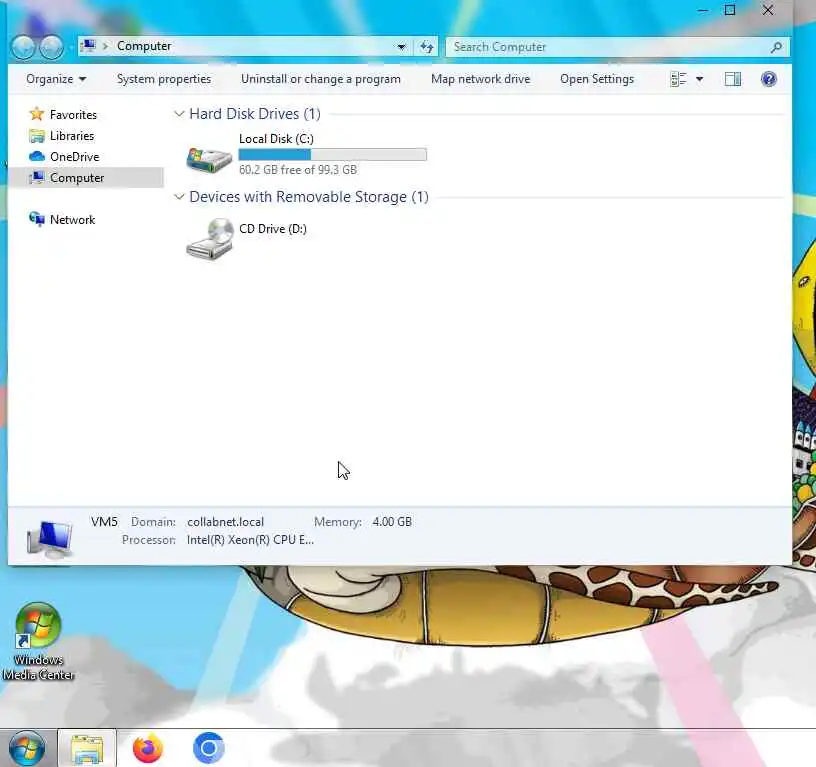Image resolution: width=816 pixels, height=767 pixels.
Task: Open the view options dropdown arrow
Action: (x=699, y=79)
